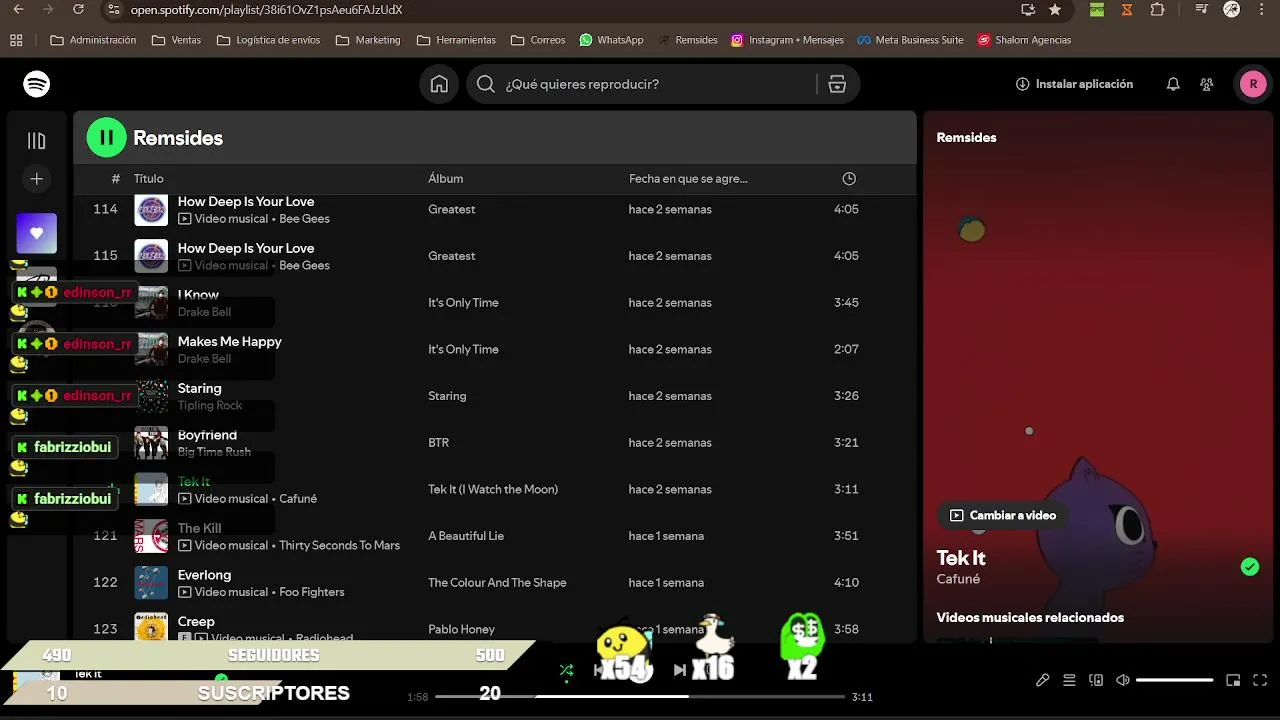The width and height of the screenshot is (1280, 720).
Task: Open Tek It (I Watch the Moon) album
Action: click(x=493, y=489)
